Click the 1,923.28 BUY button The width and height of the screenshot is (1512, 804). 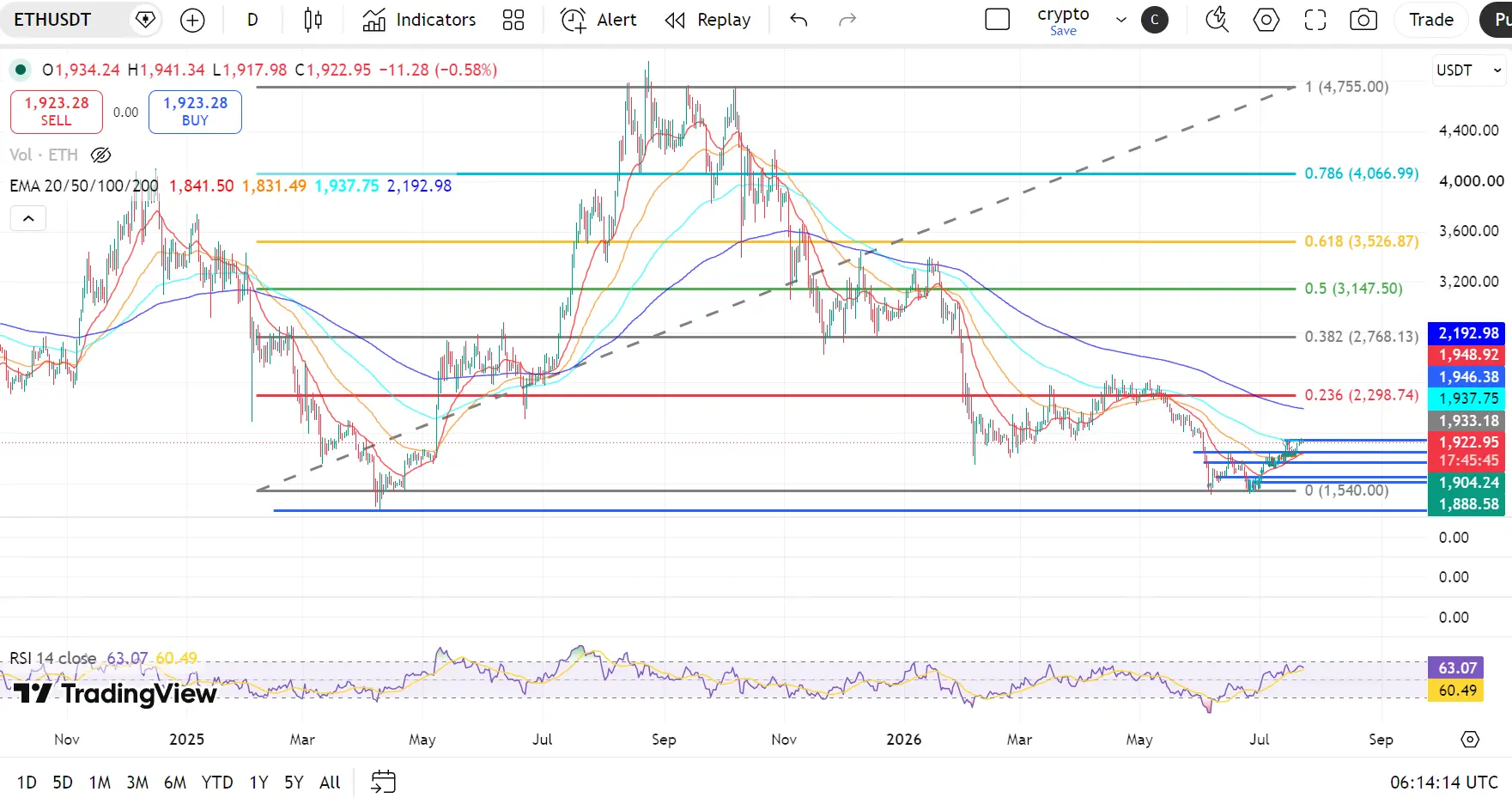point(195,112)
